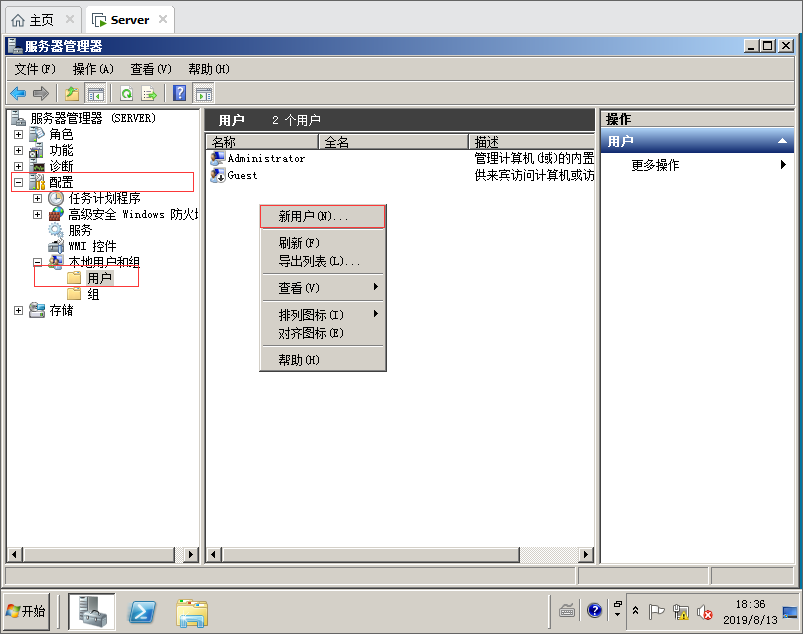Image resolution: width=803 pixels, height=634 pixels.
Task: Select the 组 folder in tree
Action: click(x=93, y=294)
